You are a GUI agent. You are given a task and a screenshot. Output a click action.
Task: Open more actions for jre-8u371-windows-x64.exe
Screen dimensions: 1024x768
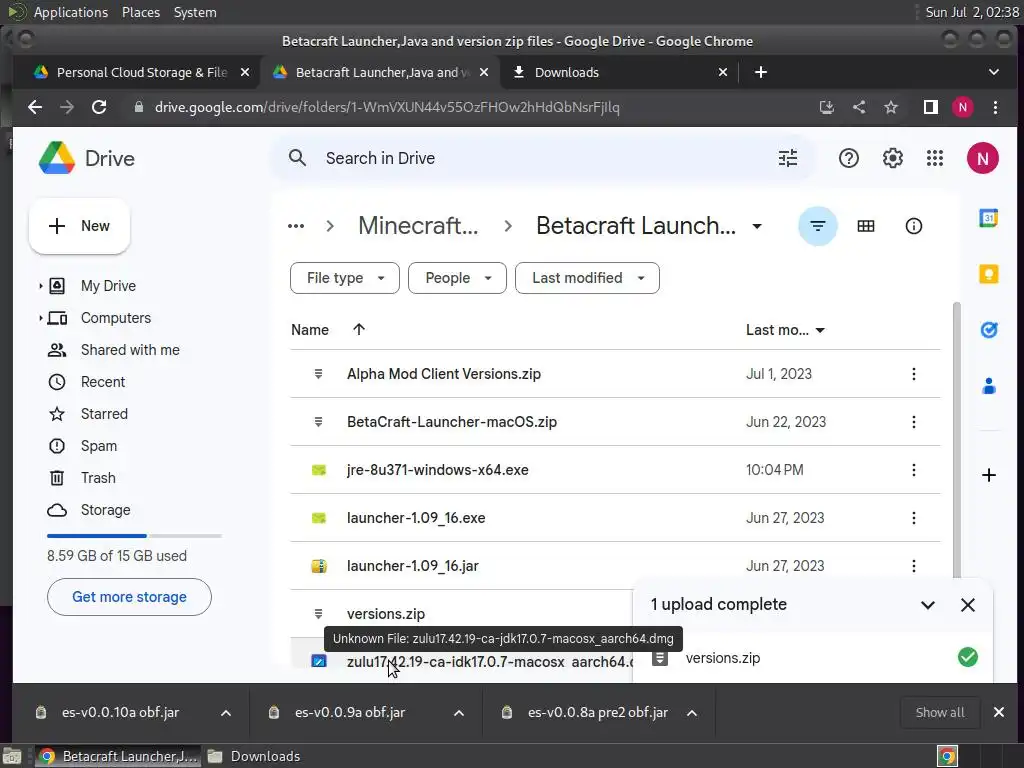coord(914,470)
